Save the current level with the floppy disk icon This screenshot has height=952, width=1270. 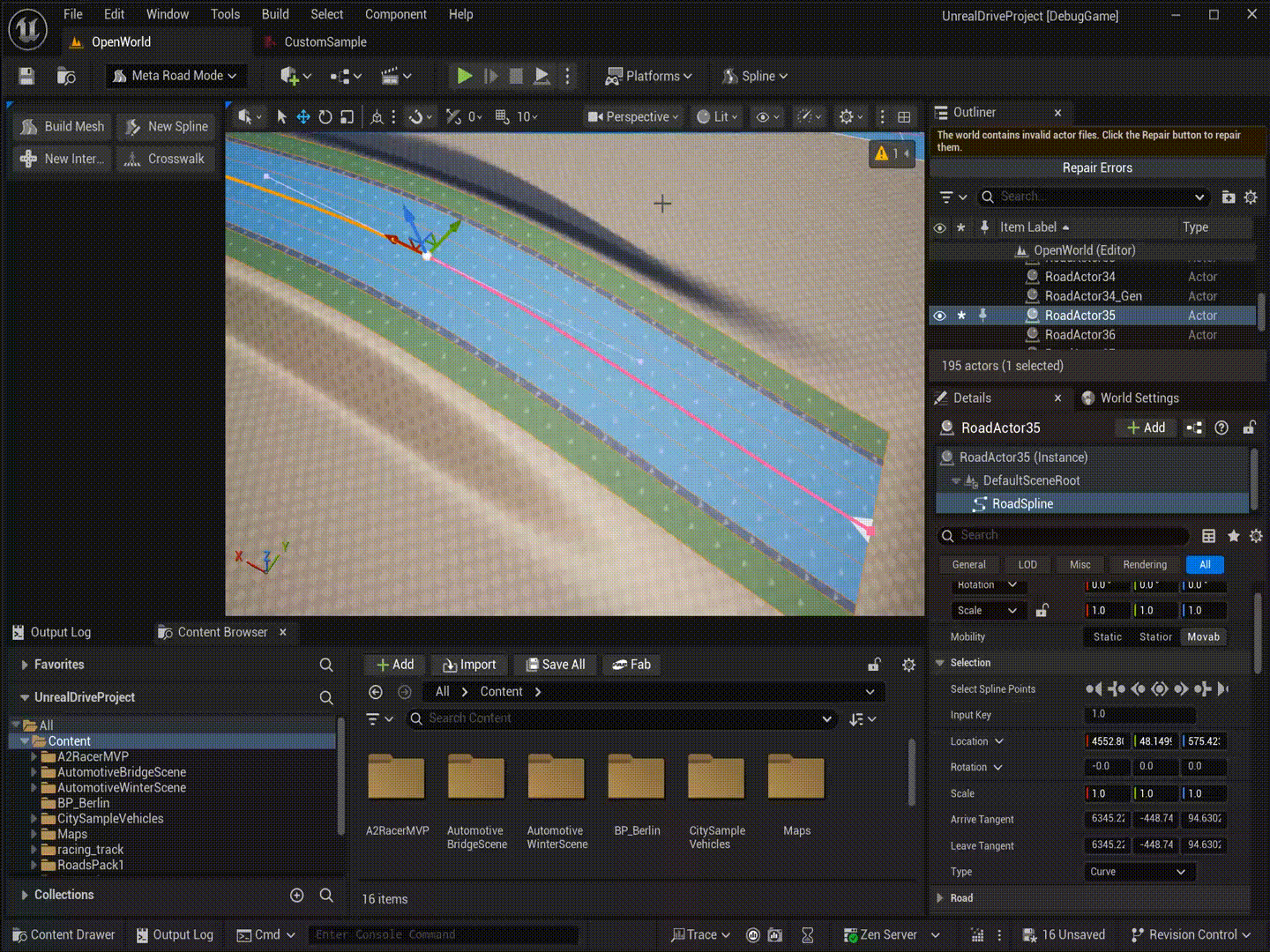click(x=26, y=77)
